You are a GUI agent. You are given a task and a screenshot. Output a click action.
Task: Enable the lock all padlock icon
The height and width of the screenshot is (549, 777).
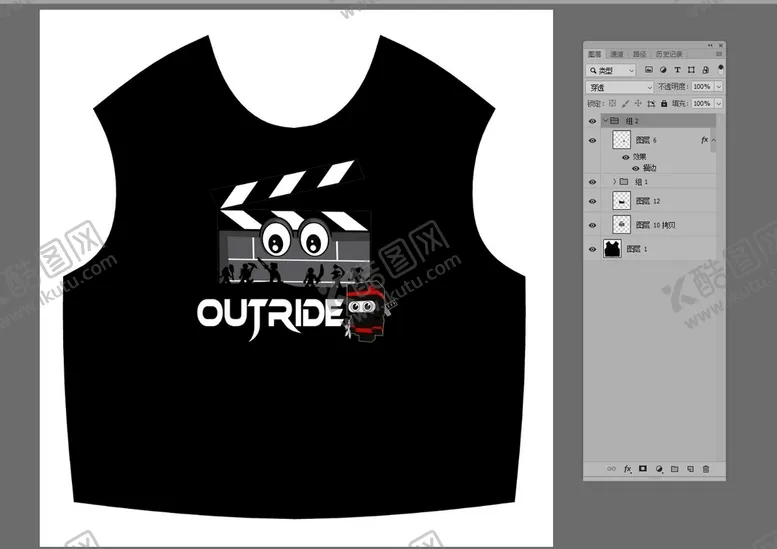pyautogui.click(x=665, y=103)
